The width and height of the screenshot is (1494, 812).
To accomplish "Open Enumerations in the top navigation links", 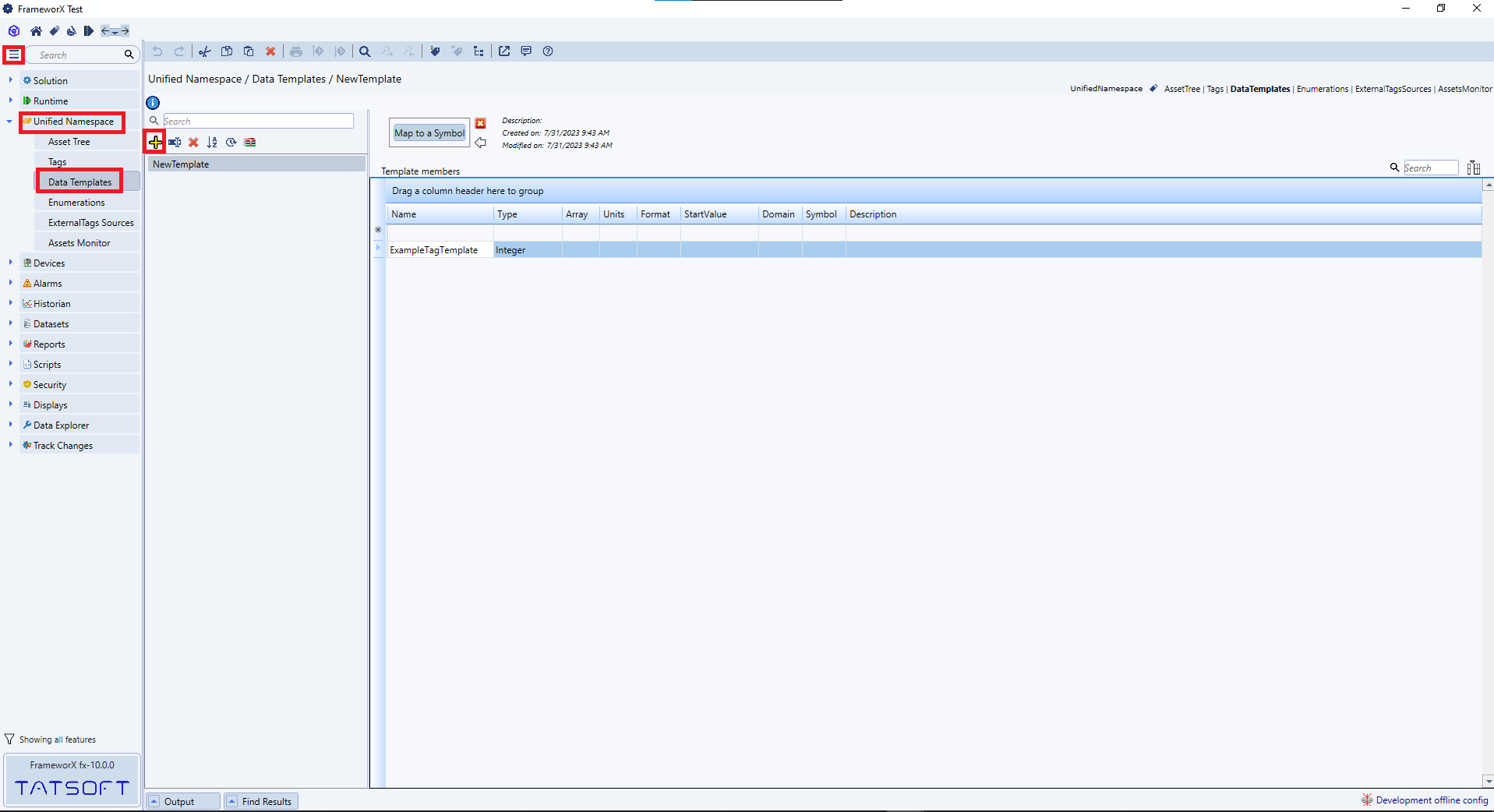I will coord(1322,89).
